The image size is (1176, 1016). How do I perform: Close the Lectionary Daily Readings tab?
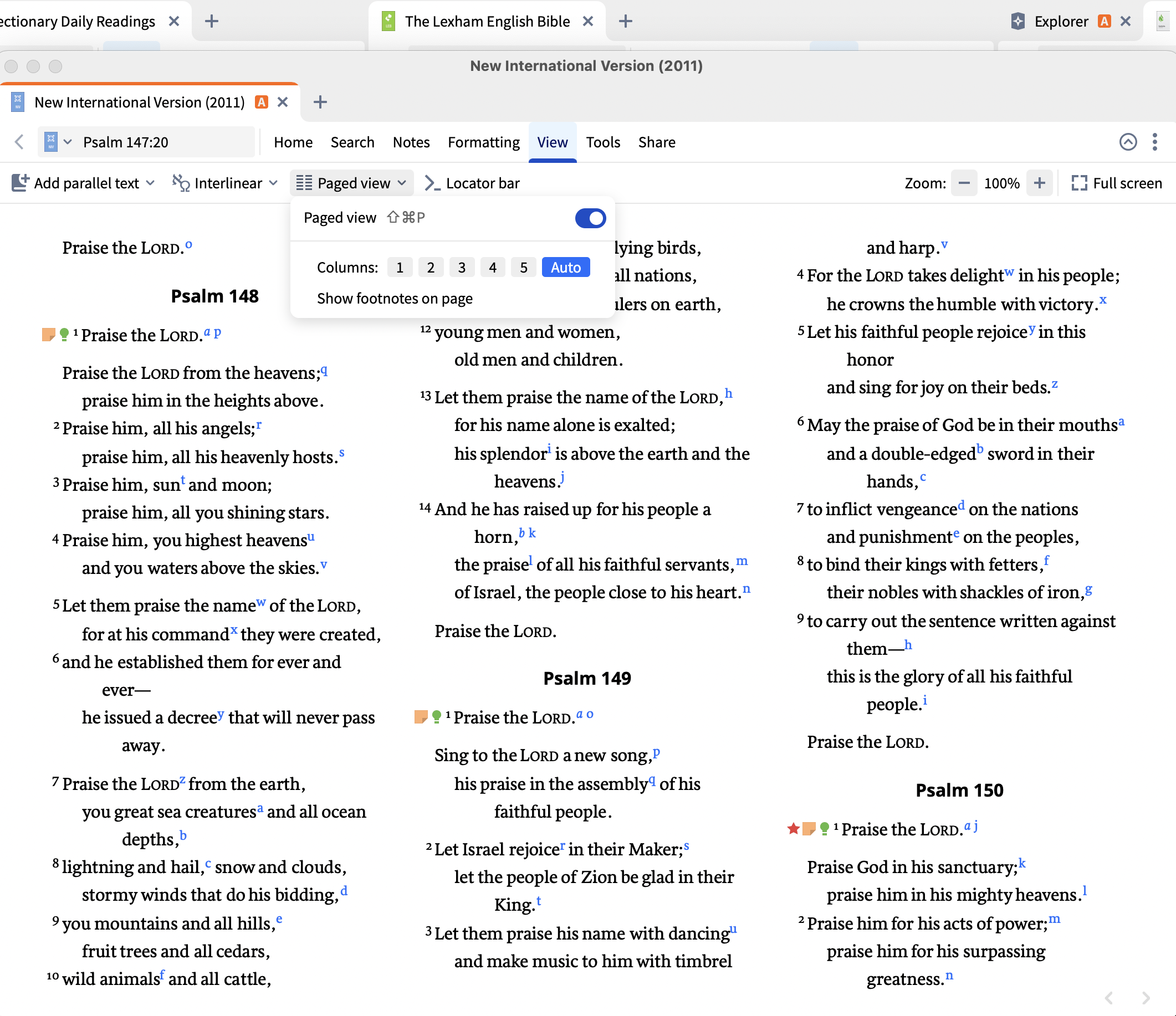click(x=174, y=22)
